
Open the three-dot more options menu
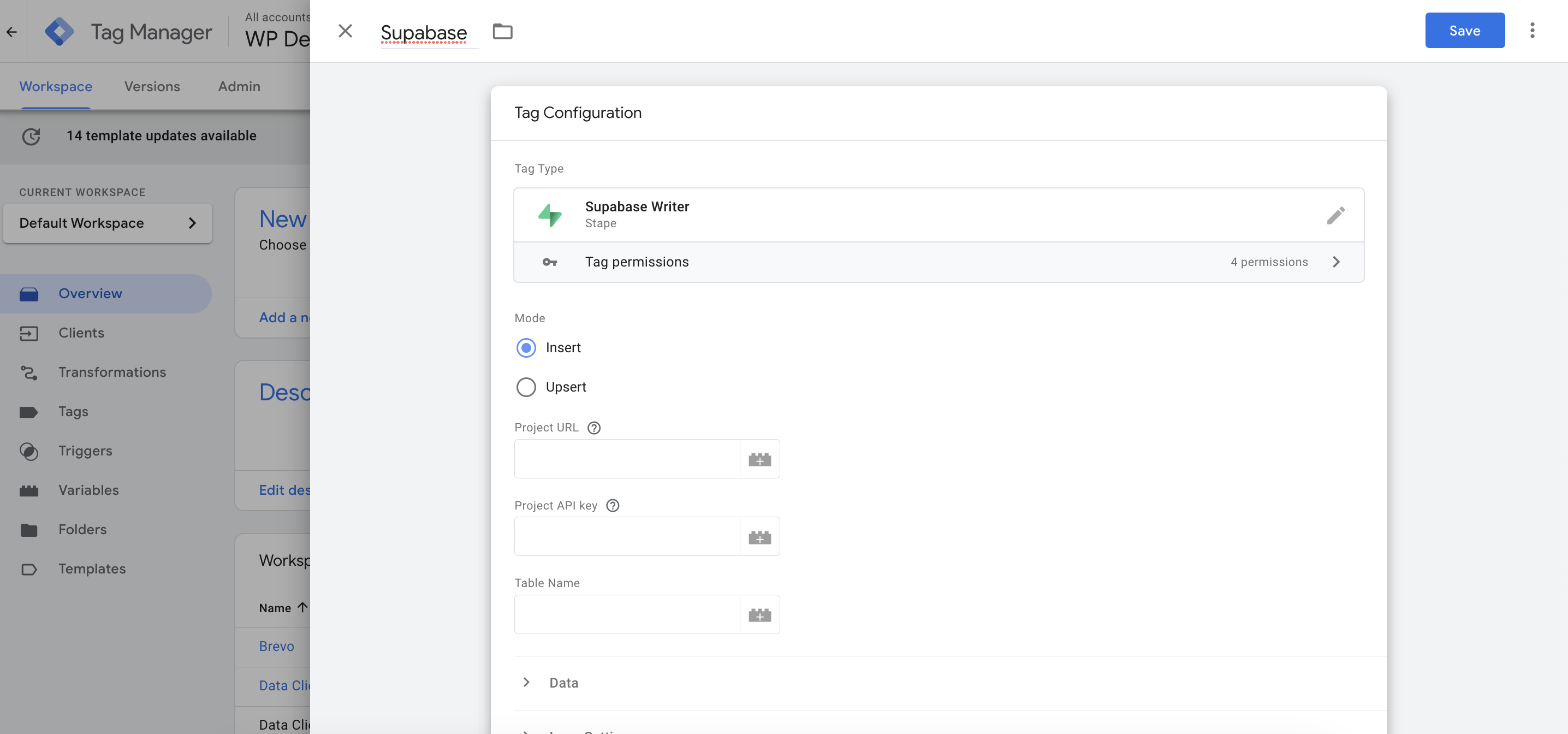[x=1532, y=31]
